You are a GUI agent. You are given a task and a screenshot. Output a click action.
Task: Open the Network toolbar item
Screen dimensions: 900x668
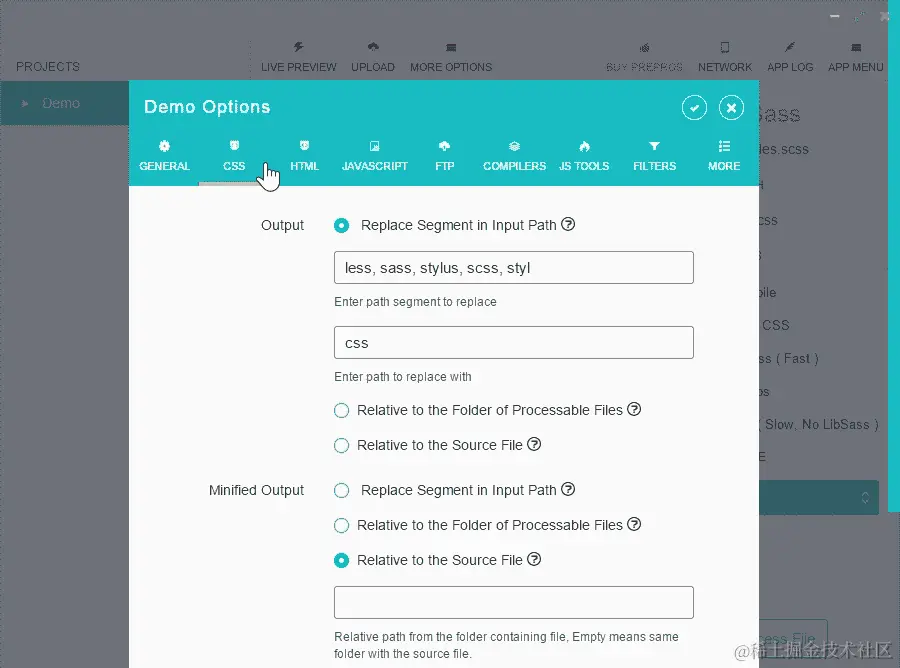point(725,57)
